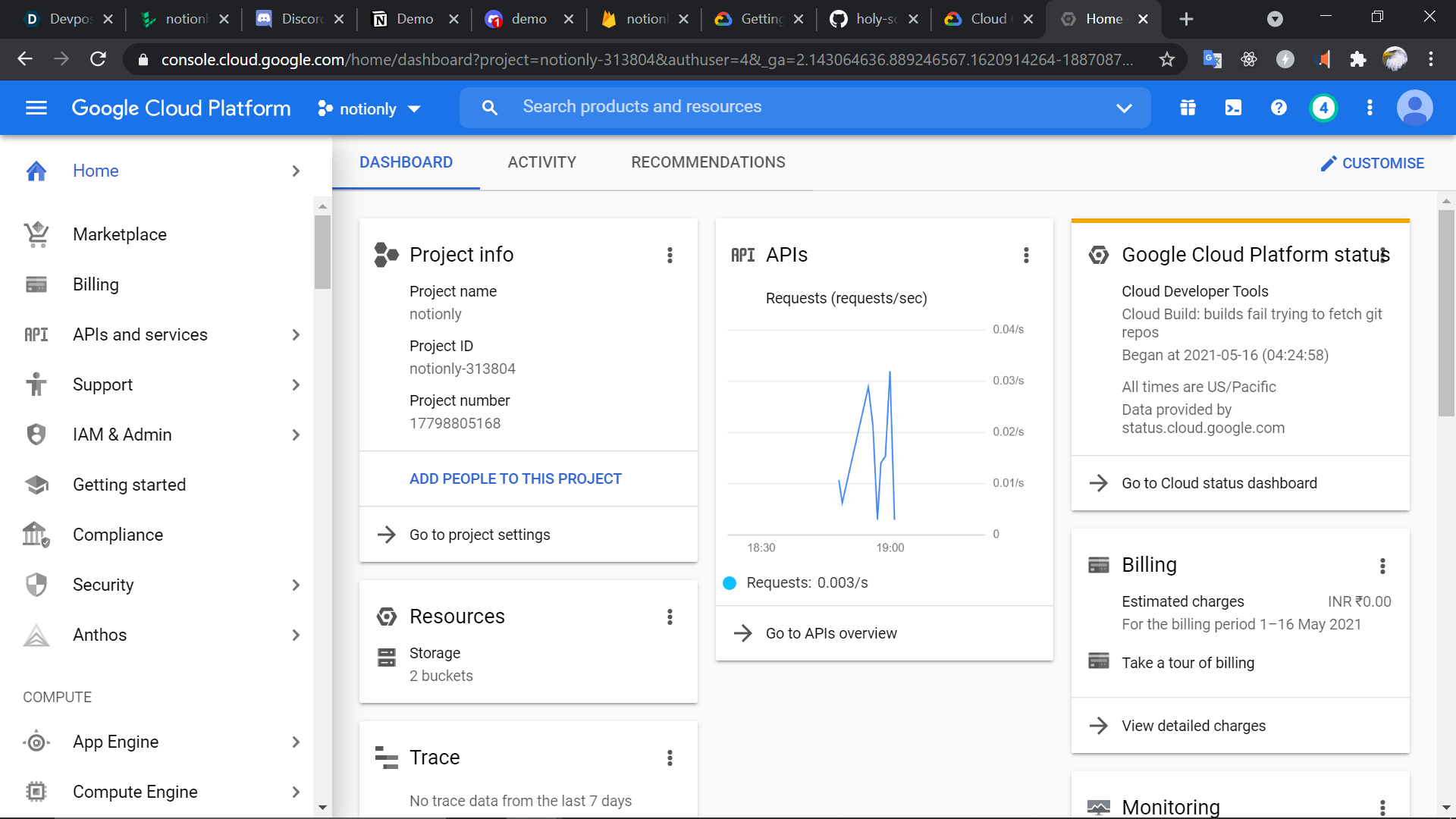The image size is (1456, 819).
Task: Click Add People to This Project
Action: pyautogui.click(x=515, y=479)
